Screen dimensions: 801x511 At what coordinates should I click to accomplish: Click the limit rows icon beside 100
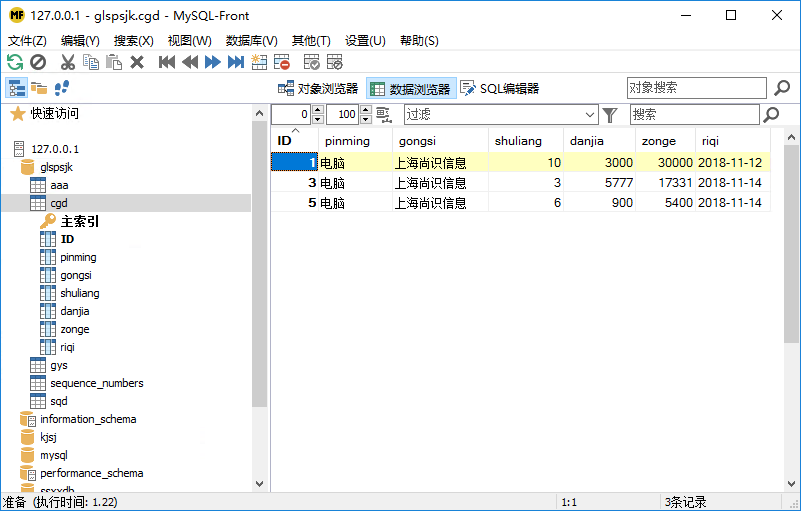(384, 115)
